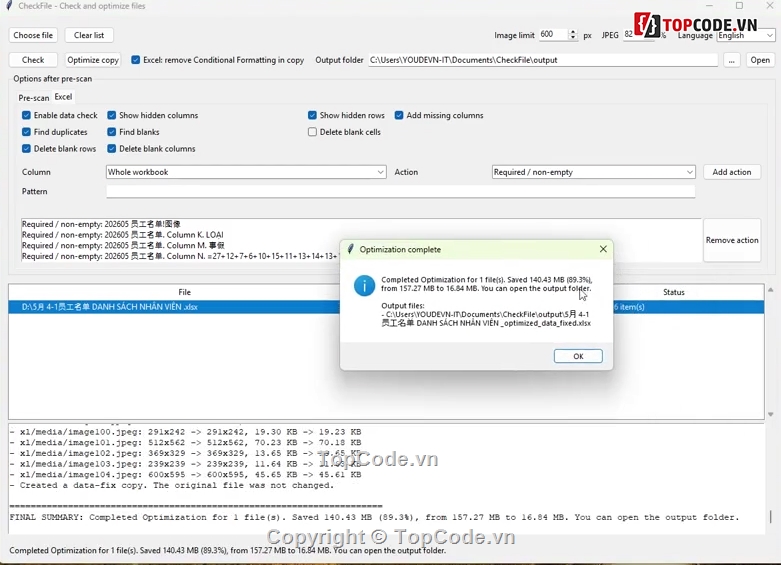781x565 pixels.
Task: Clear the file list
Action: pos(89,35)
